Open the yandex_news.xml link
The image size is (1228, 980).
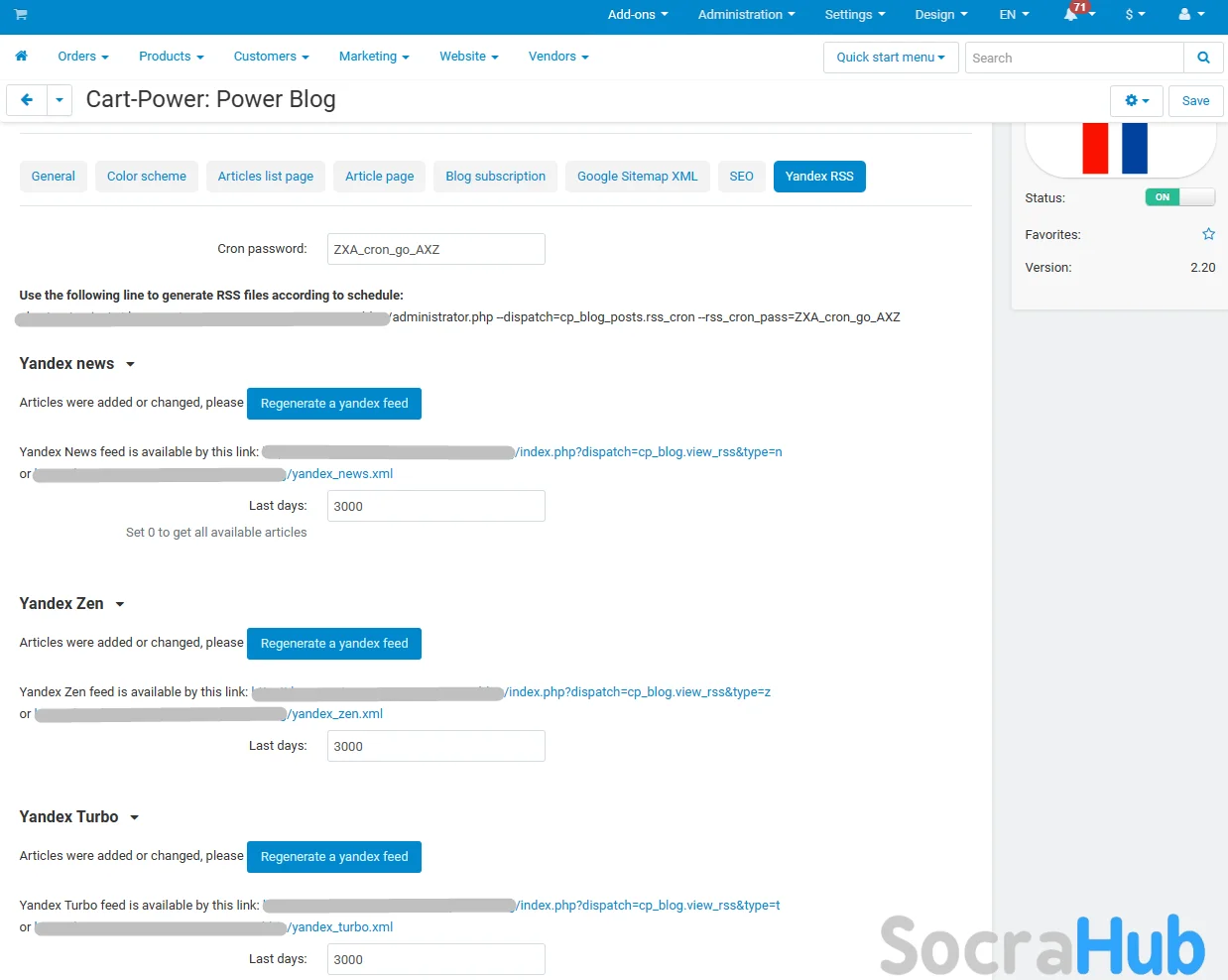[340, 474]
